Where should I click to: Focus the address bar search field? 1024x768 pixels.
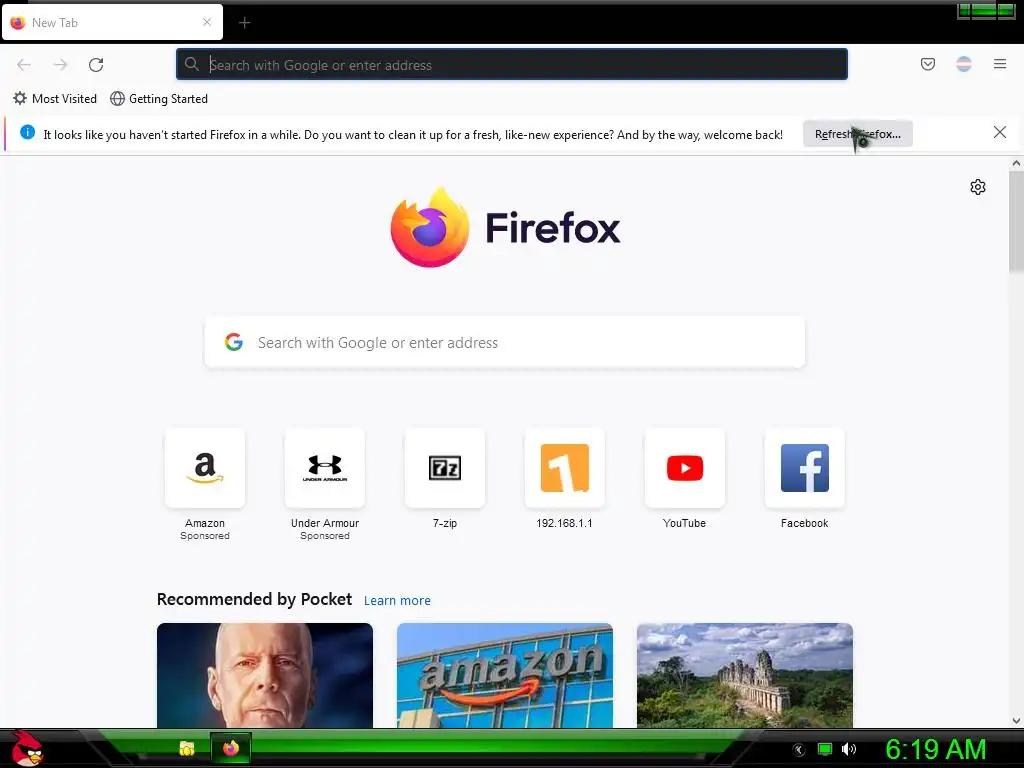click(x=512, y=65)
